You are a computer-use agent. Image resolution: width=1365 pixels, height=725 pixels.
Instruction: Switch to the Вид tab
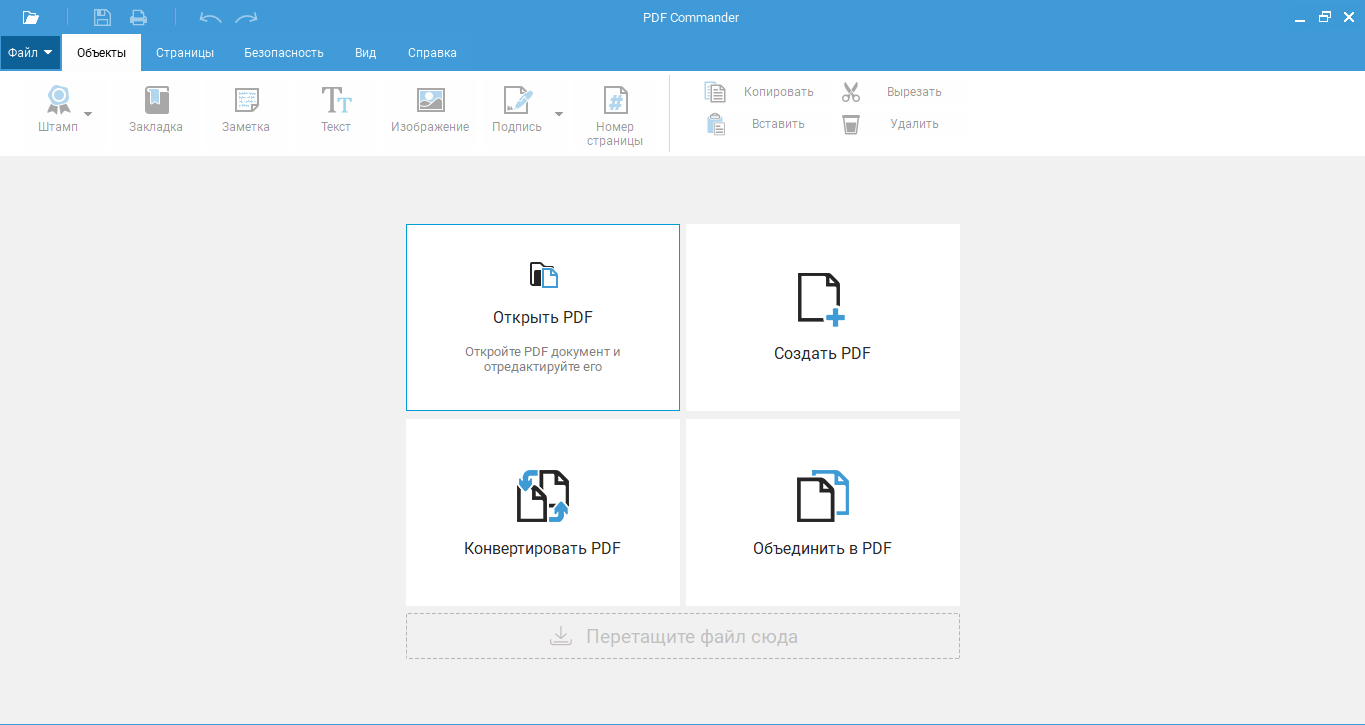tap(366, 53)
